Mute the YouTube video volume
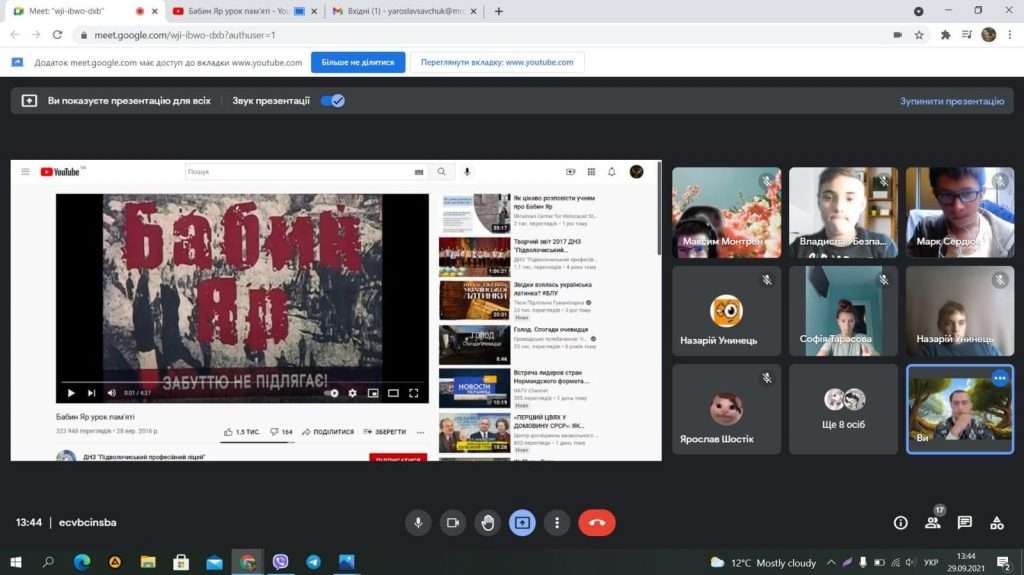 [x=112, y=393]
